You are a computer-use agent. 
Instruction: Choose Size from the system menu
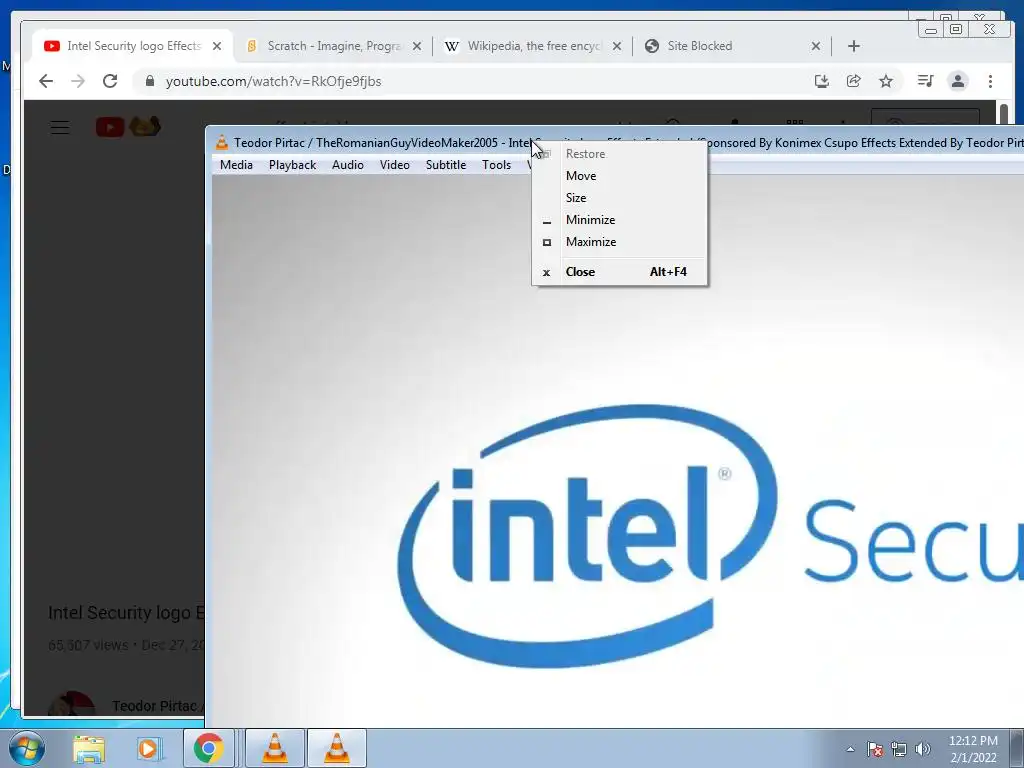(x=619, y=198)
